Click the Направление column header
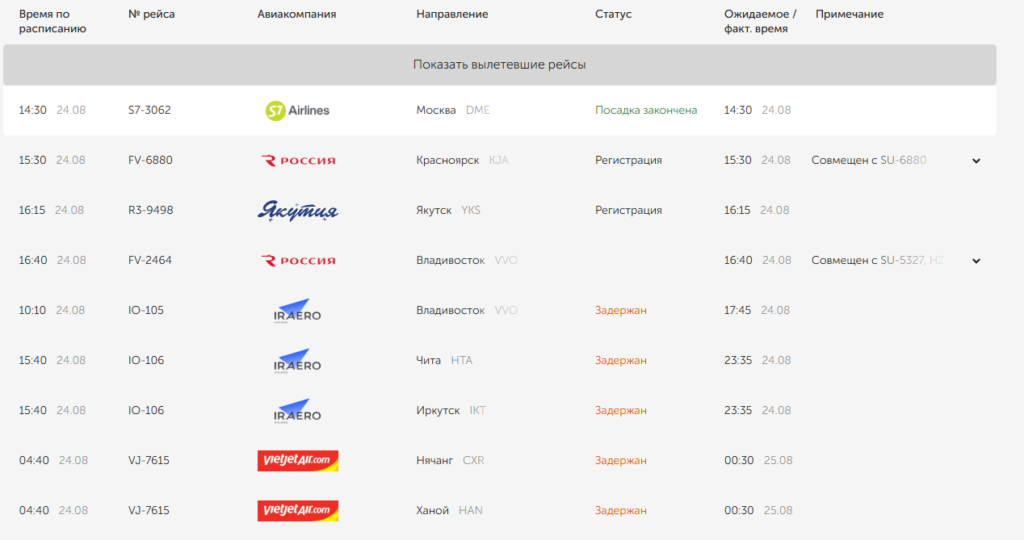 coord(452,14)
